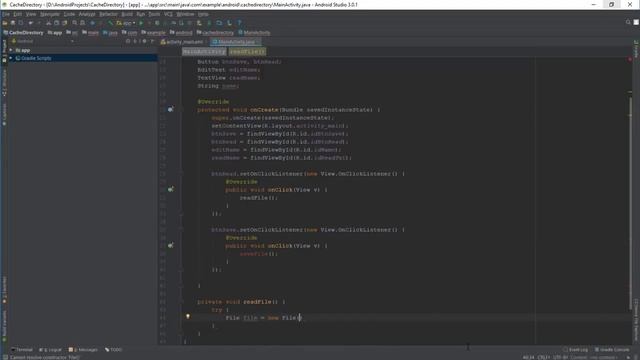640x360 pixels.
Task: Open the TODO tool window
Action: coord(113,350)
